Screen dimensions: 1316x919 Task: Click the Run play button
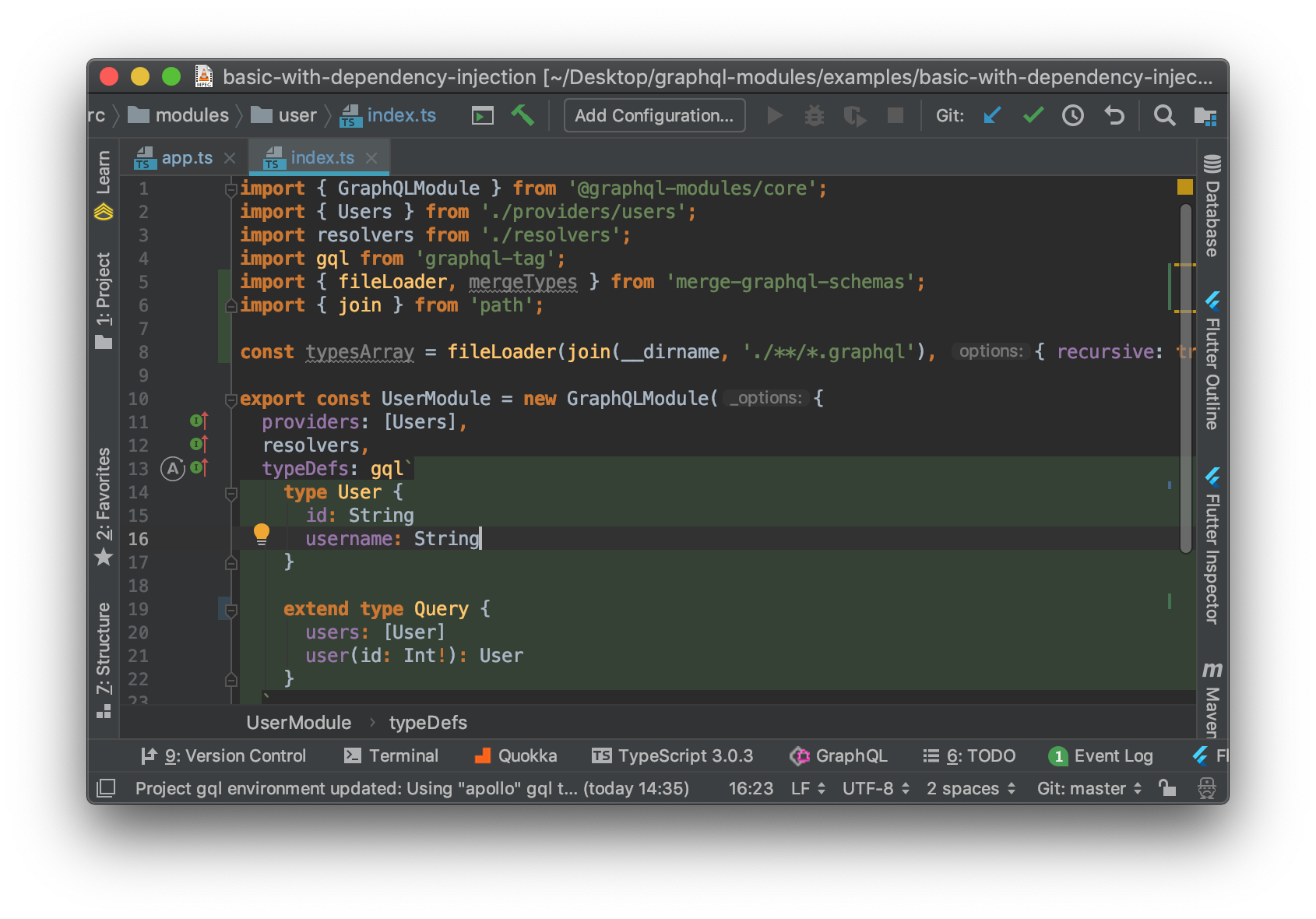(774, 116)
